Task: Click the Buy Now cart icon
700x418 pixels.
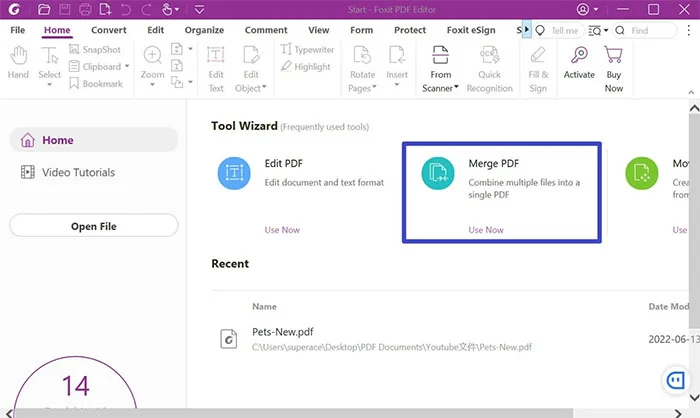Action: tap(614, 55)
